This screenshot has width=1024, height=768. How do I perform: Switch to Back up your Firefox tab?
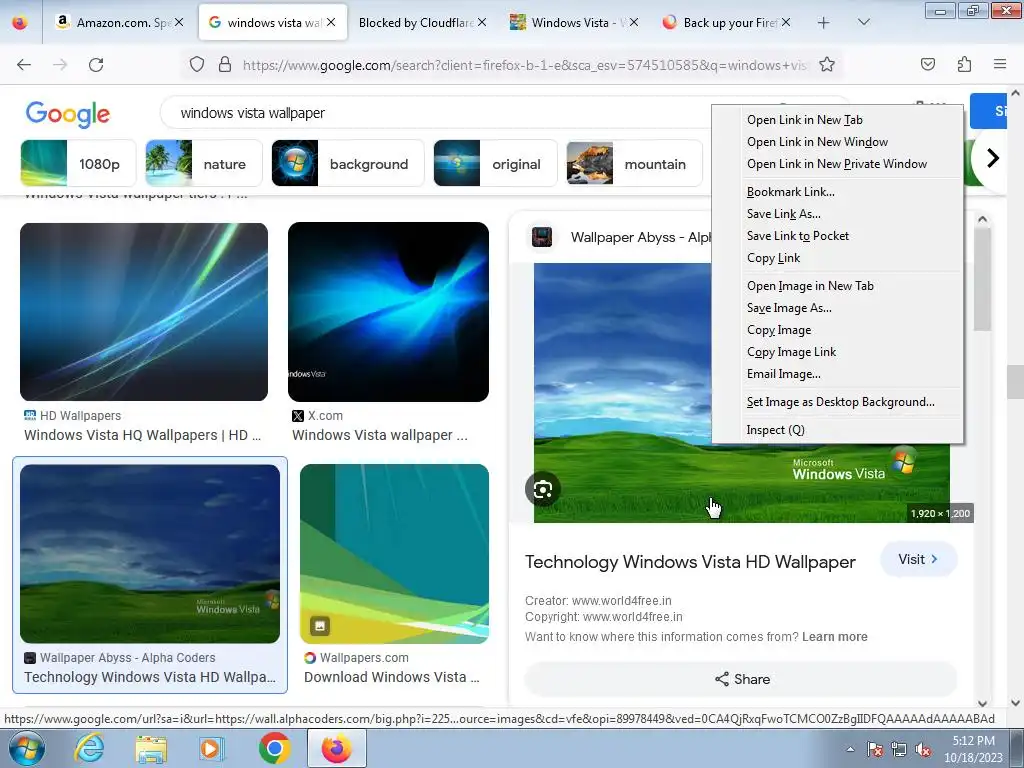(726, 22)
